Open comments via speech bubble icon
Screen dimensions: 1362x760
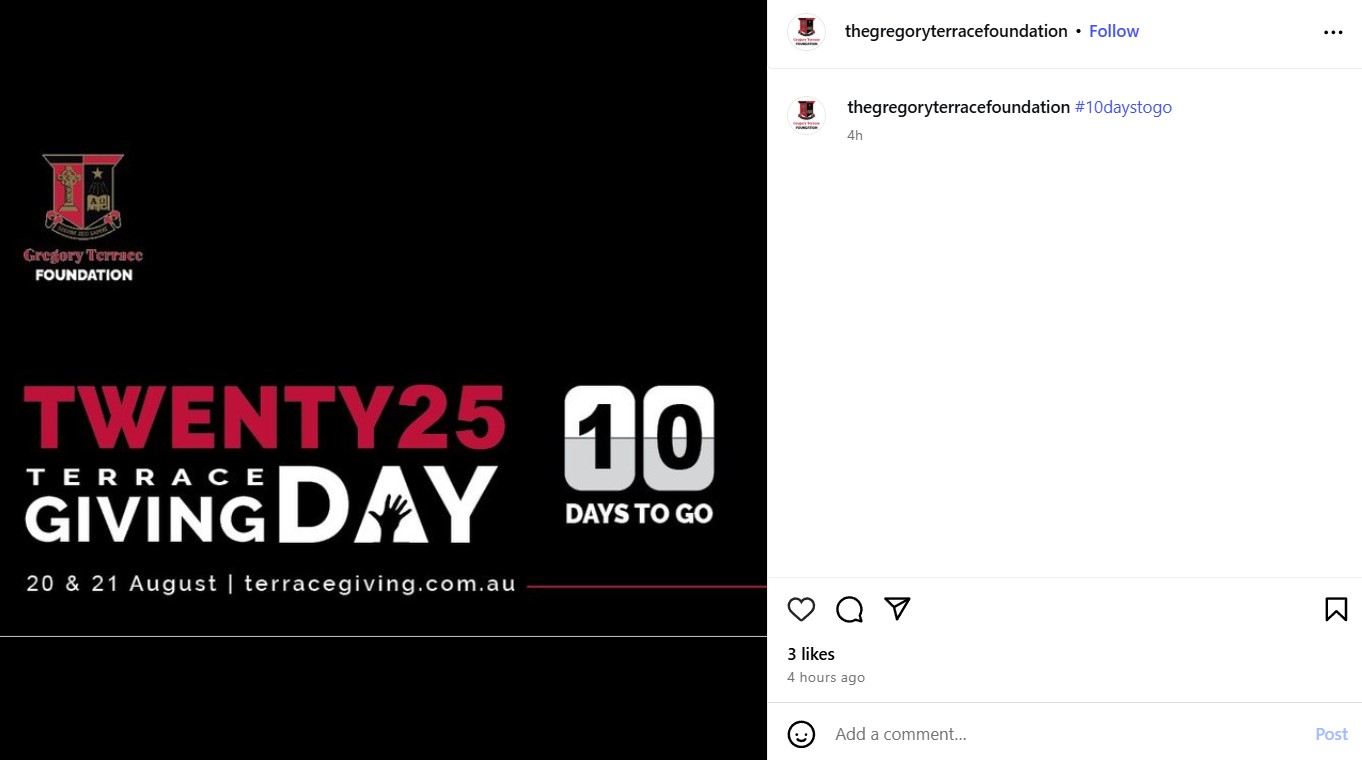[849, 609]
